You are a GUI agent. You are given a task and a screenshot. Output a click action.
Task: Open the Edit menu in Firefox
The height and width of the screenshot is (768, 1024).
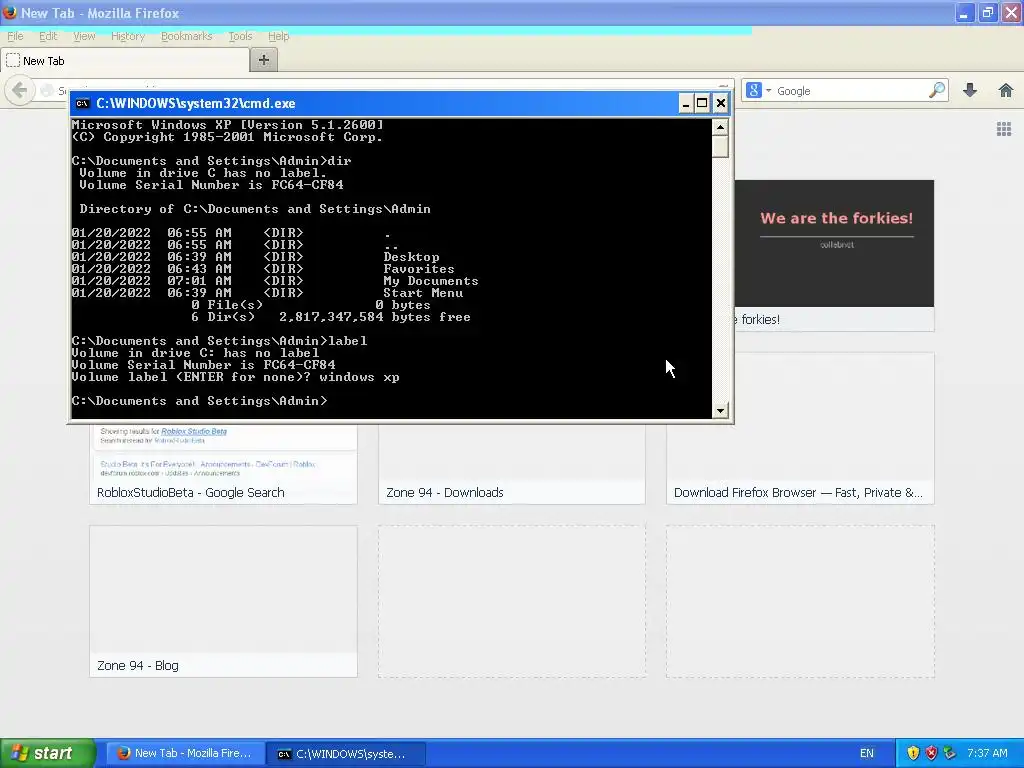tap(48, 36)
